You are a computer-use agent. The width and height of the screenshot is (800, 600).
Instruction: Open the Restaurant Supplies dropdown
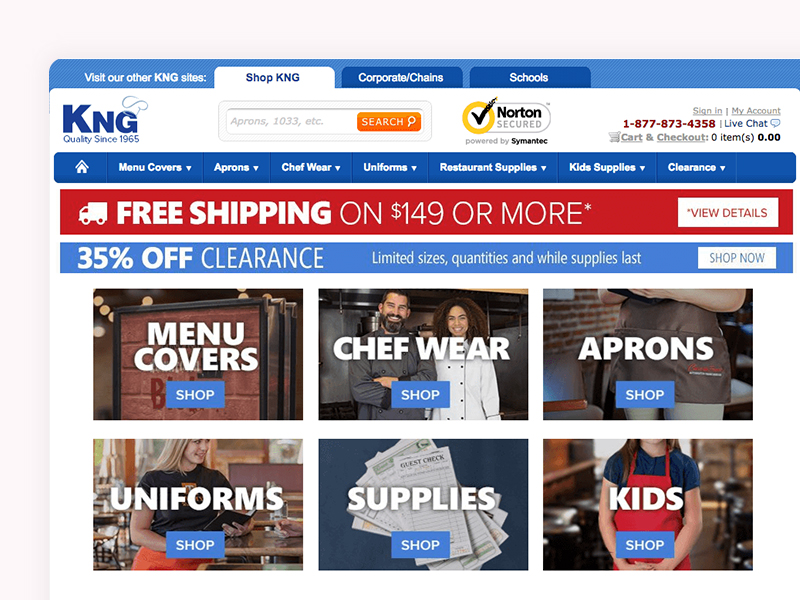pos(492,167)
